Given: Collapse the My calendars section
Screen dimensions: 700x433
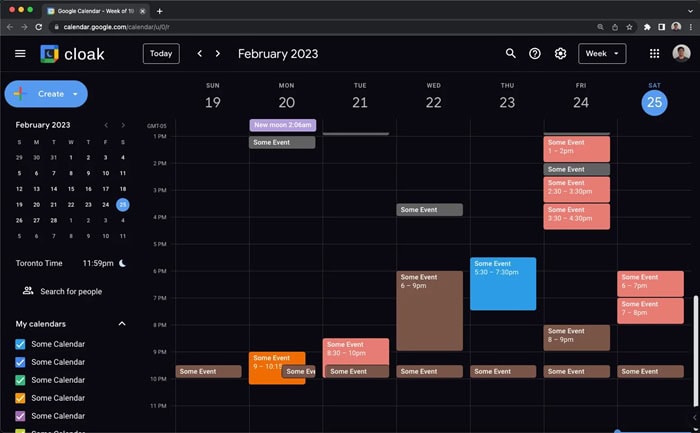Looking at the screenshot, I should (122, 324).
